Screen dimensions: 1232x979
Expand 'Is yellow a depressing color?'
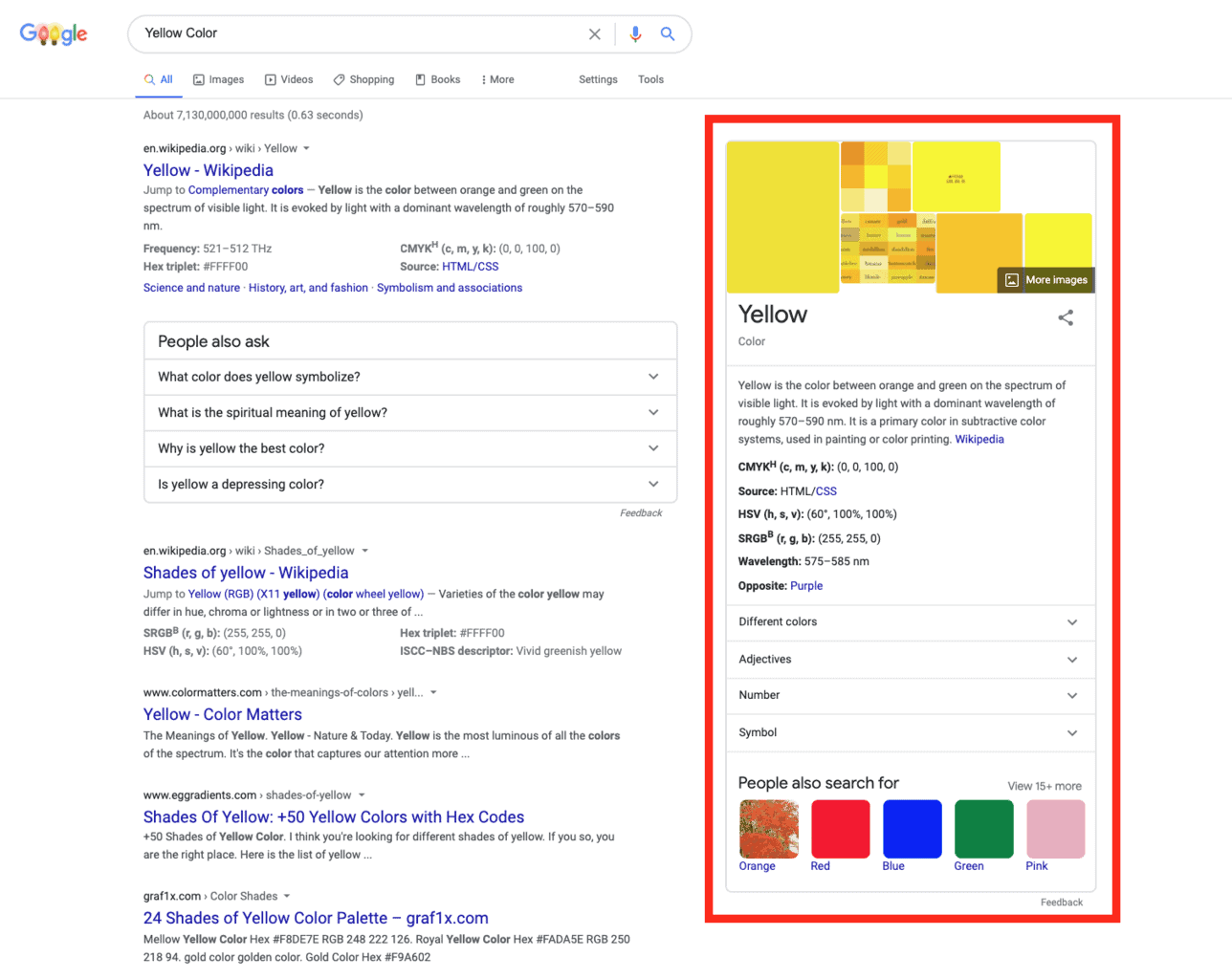pos(653,485)
